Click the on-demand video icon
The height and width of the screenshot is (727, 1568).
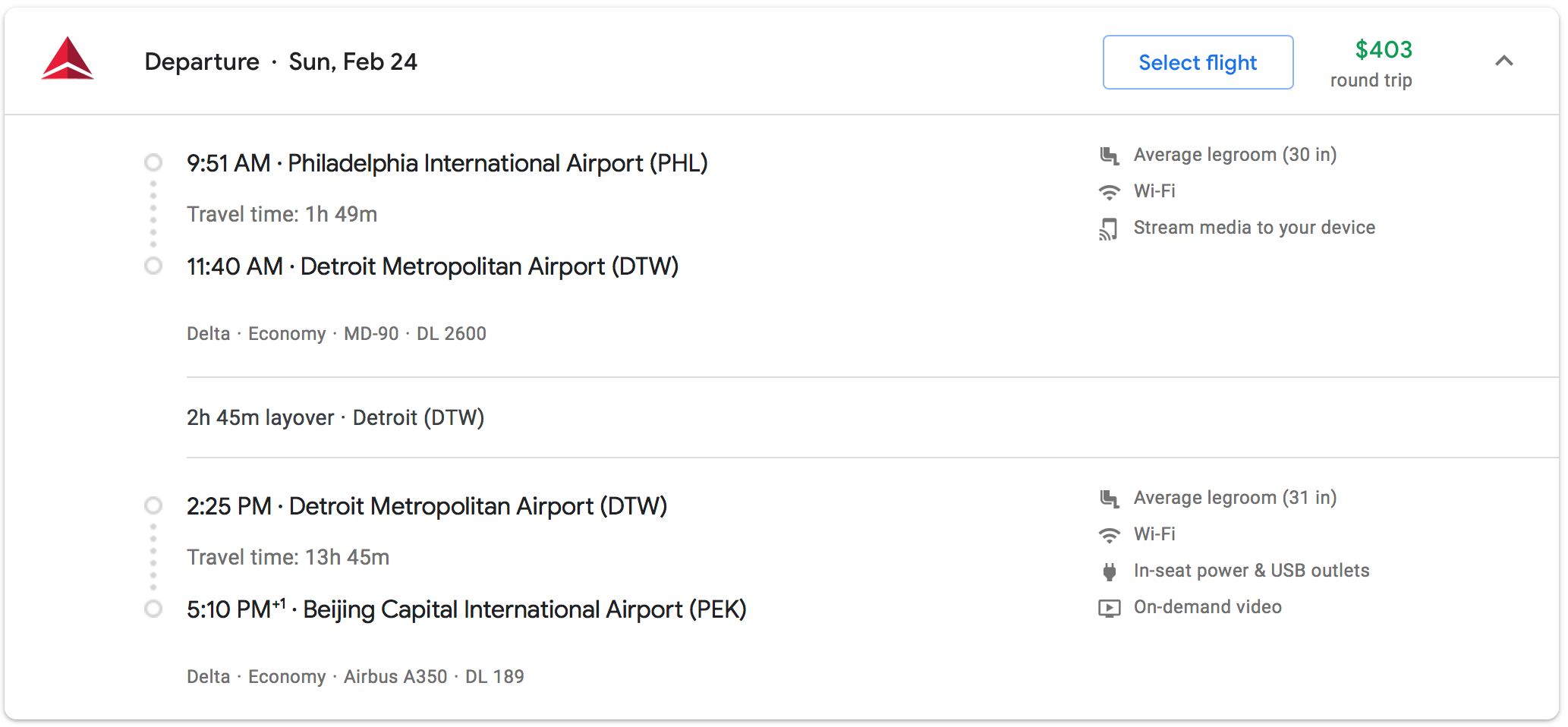(1110, 608)
